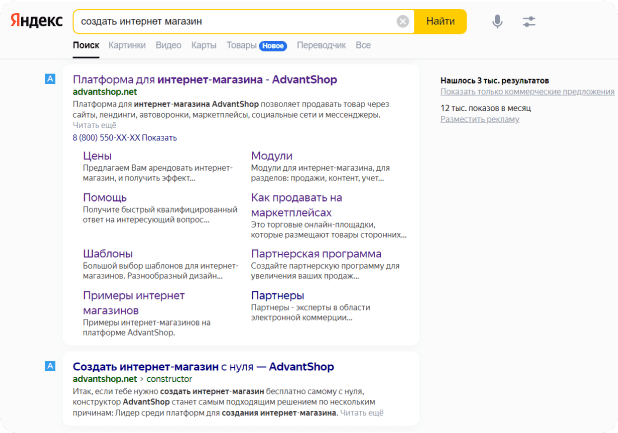Click the Нашлось 3 тыс. результатов text
Screen dimensions: 618x433
(x=495, y=80)
